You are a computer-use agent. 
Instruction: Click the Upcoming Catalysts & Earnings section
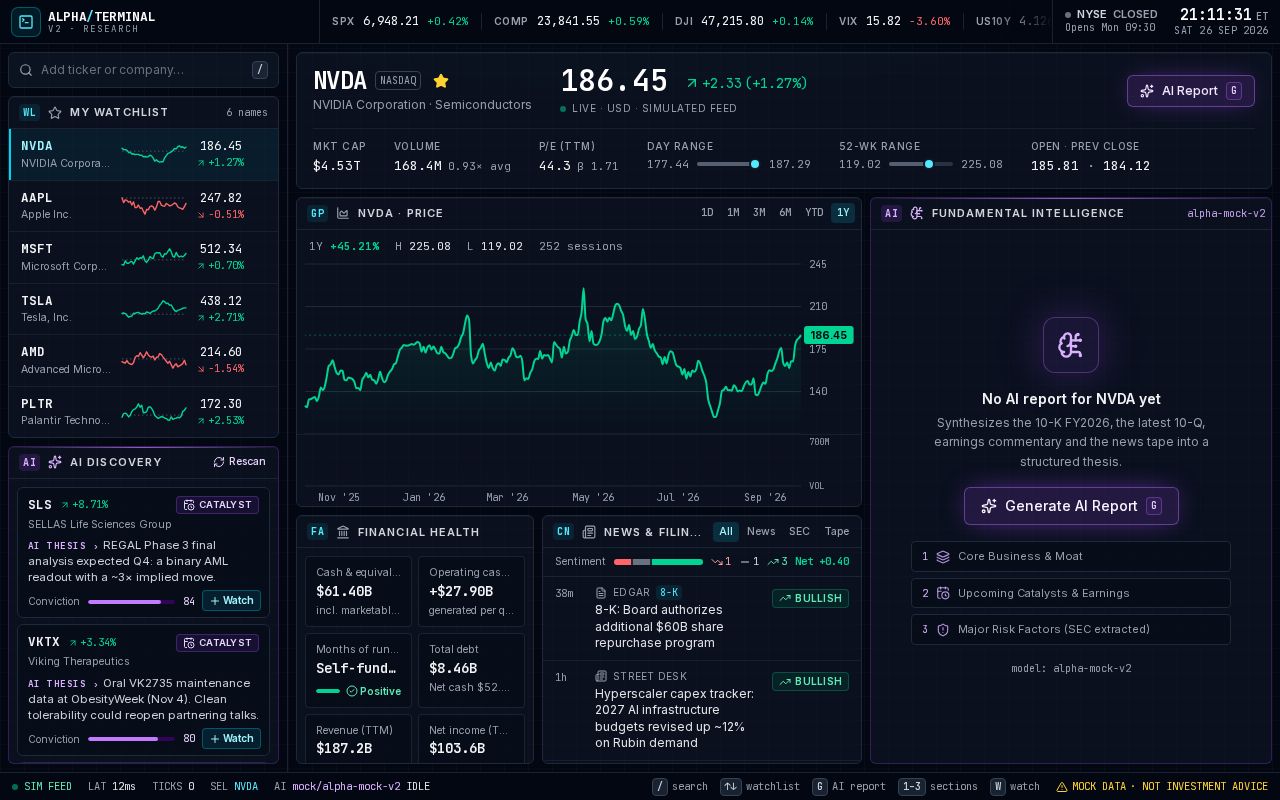[x=1071, y=593]
